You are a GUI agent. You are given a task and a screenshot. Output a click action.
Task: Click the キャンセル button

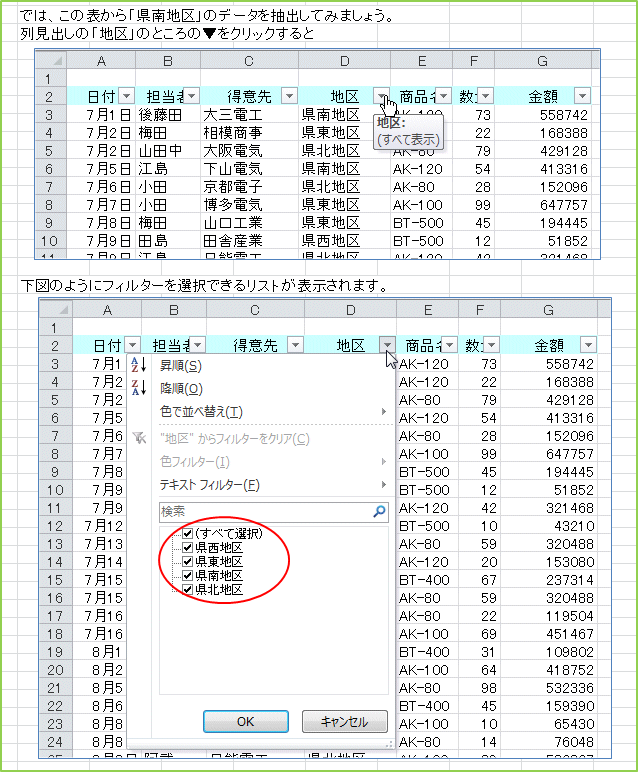coord(345,721)
